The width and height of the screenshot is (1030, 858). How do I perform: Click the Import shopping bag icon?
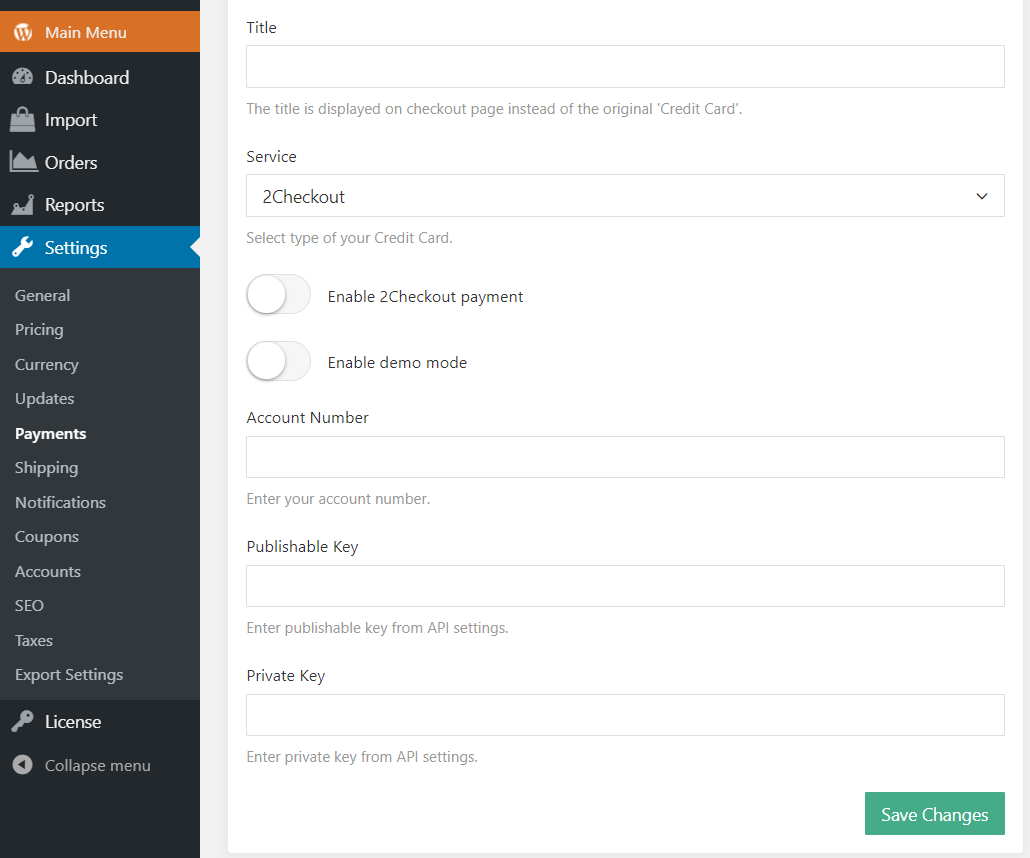point(22,120)
